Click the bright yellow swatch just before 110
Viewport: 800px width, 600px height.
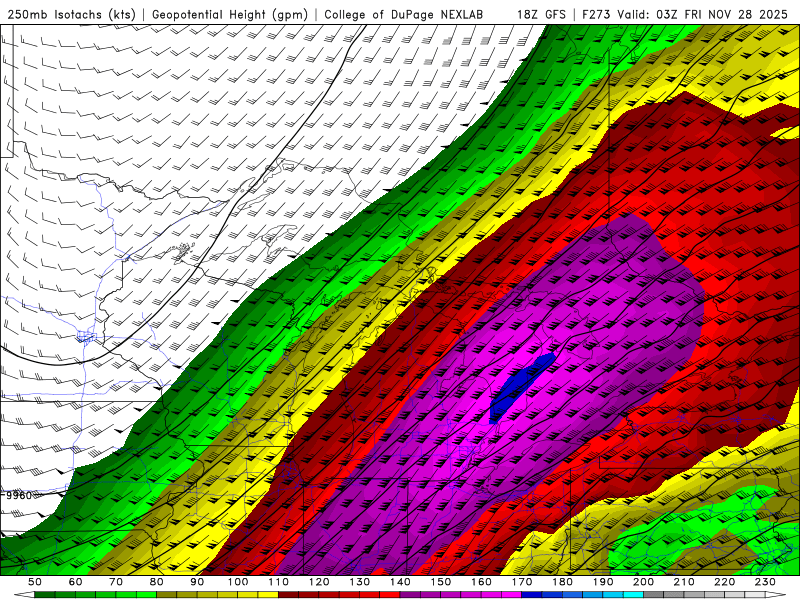[268, 595]
